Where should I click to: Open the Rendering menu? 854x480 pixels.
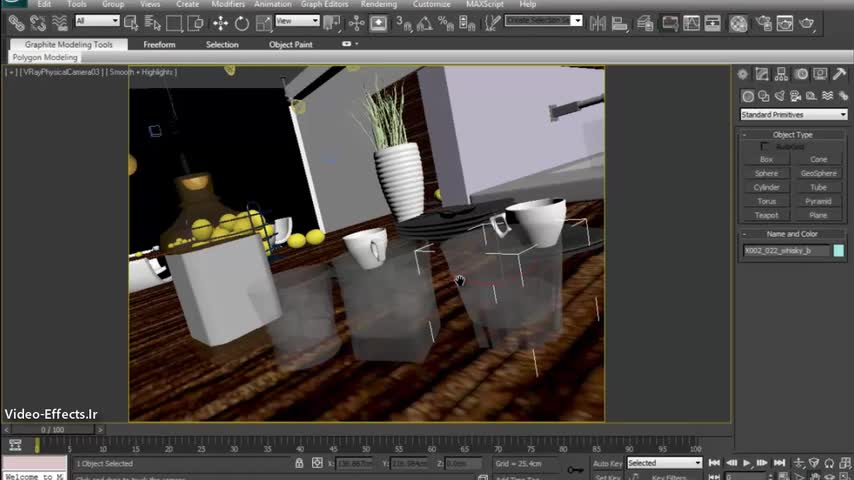[379, 4]
